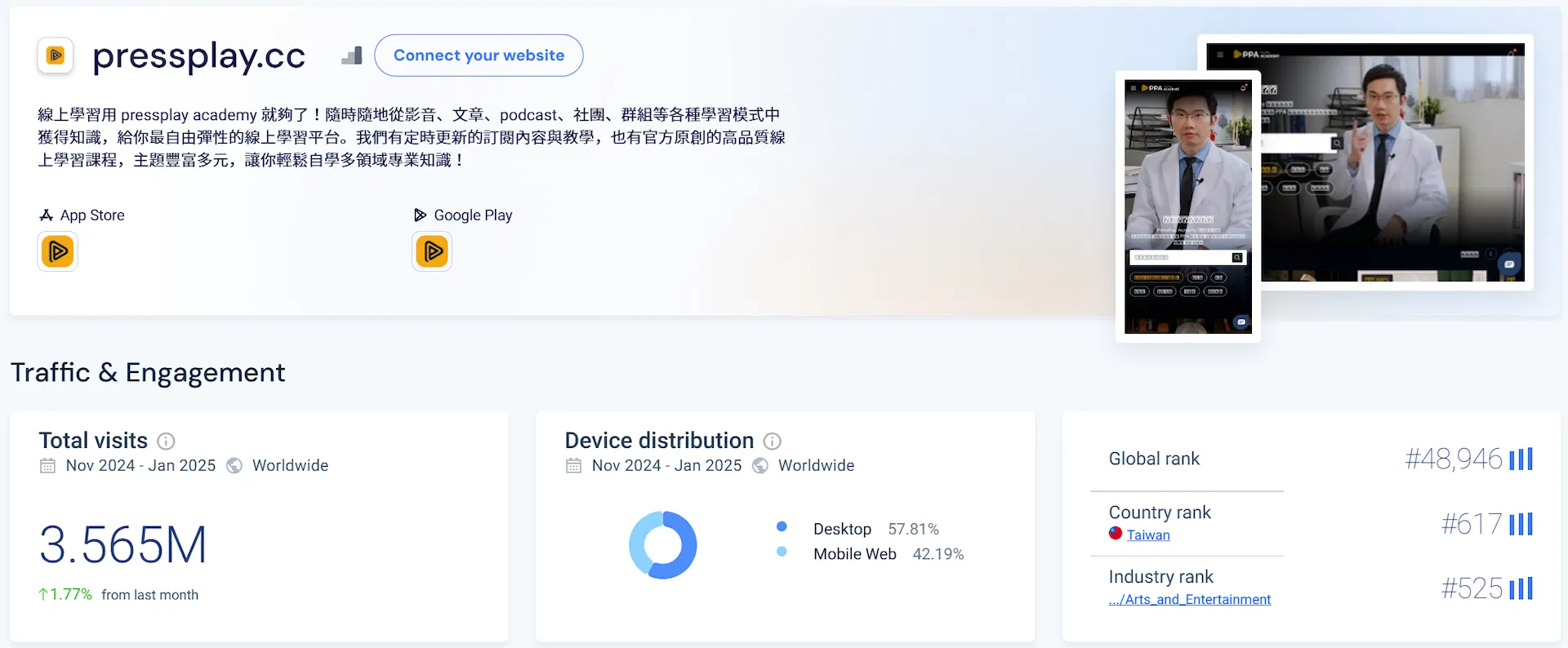Screen dimensions: 1568x648
Task: Click the Global rank label
Action: (x=1154, y=459)
